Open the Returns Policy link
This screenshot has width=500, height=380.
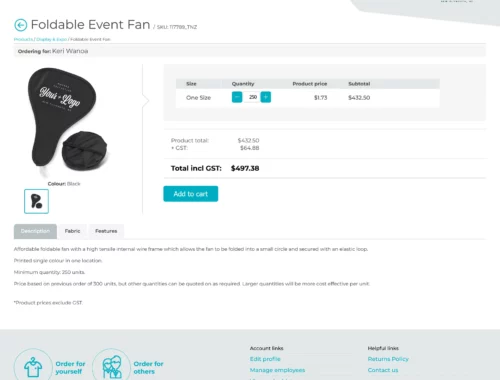(388, 359)
